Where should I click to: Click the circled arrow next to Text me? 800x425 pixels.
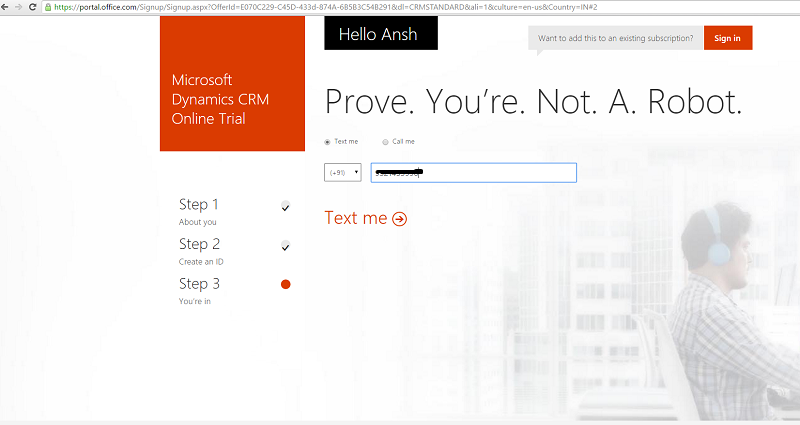tap(400, 219)
